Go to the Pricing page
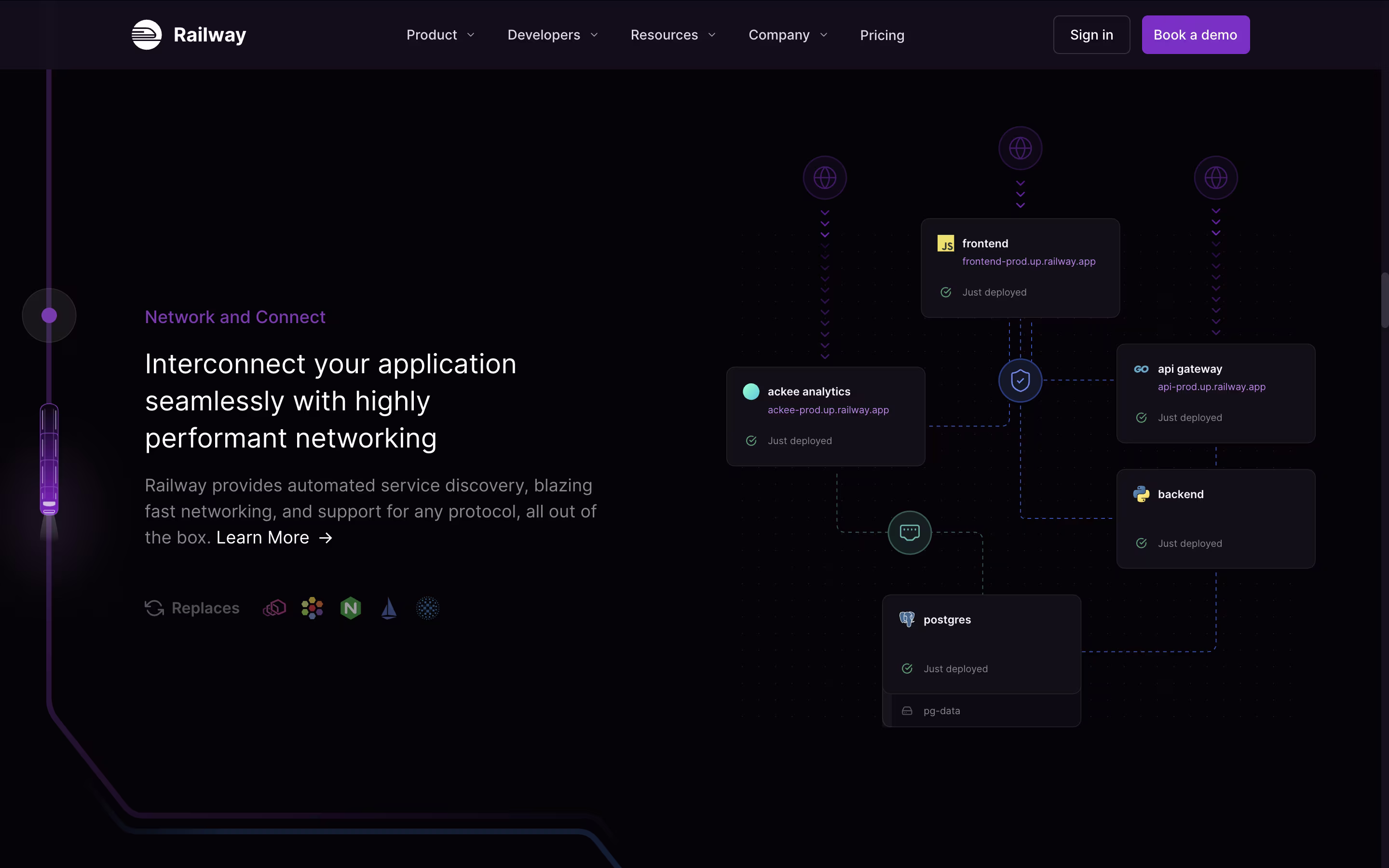Viewport: 1389px width, 868px height. point(882,35)
